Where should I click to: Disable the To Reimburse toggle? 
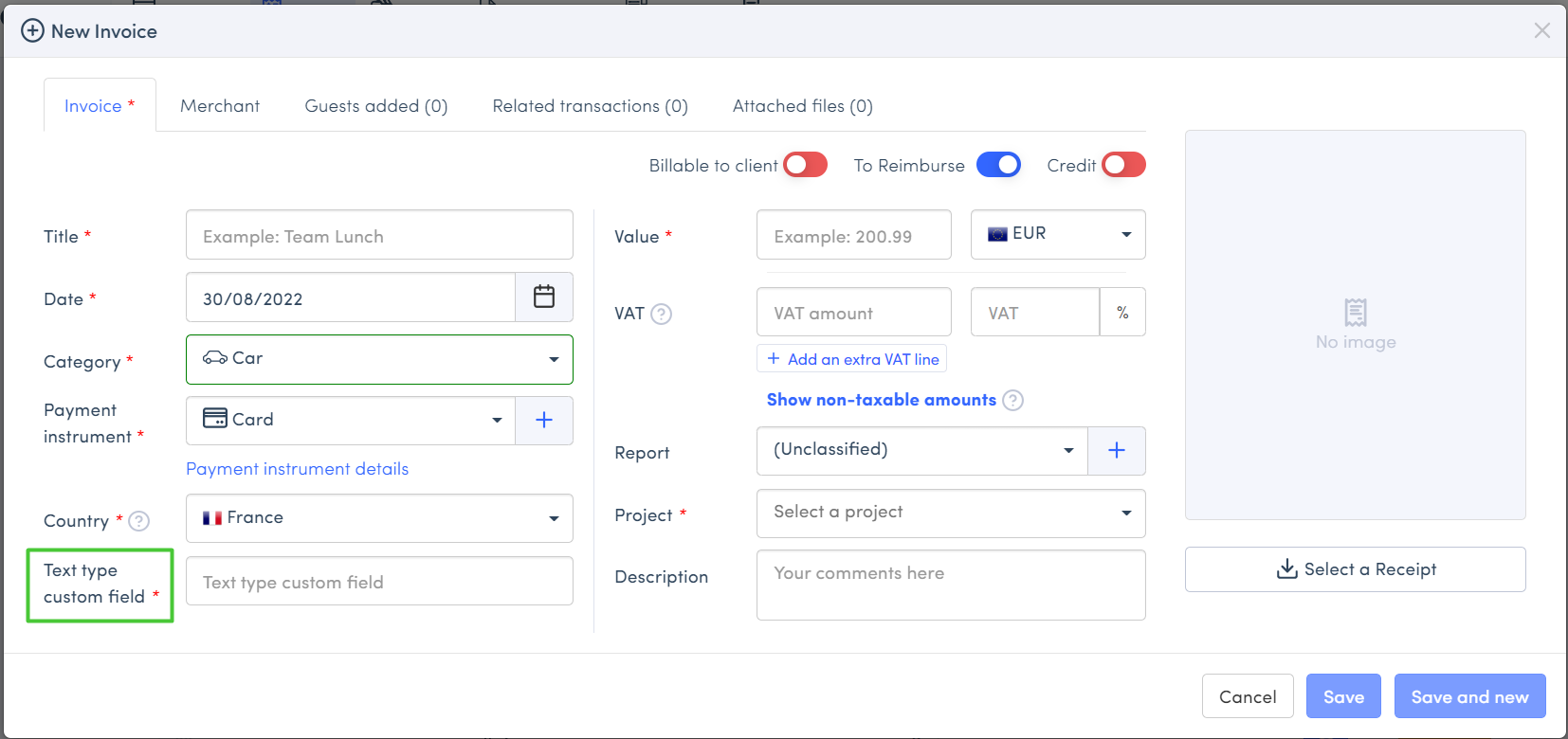tap(998, 165)
